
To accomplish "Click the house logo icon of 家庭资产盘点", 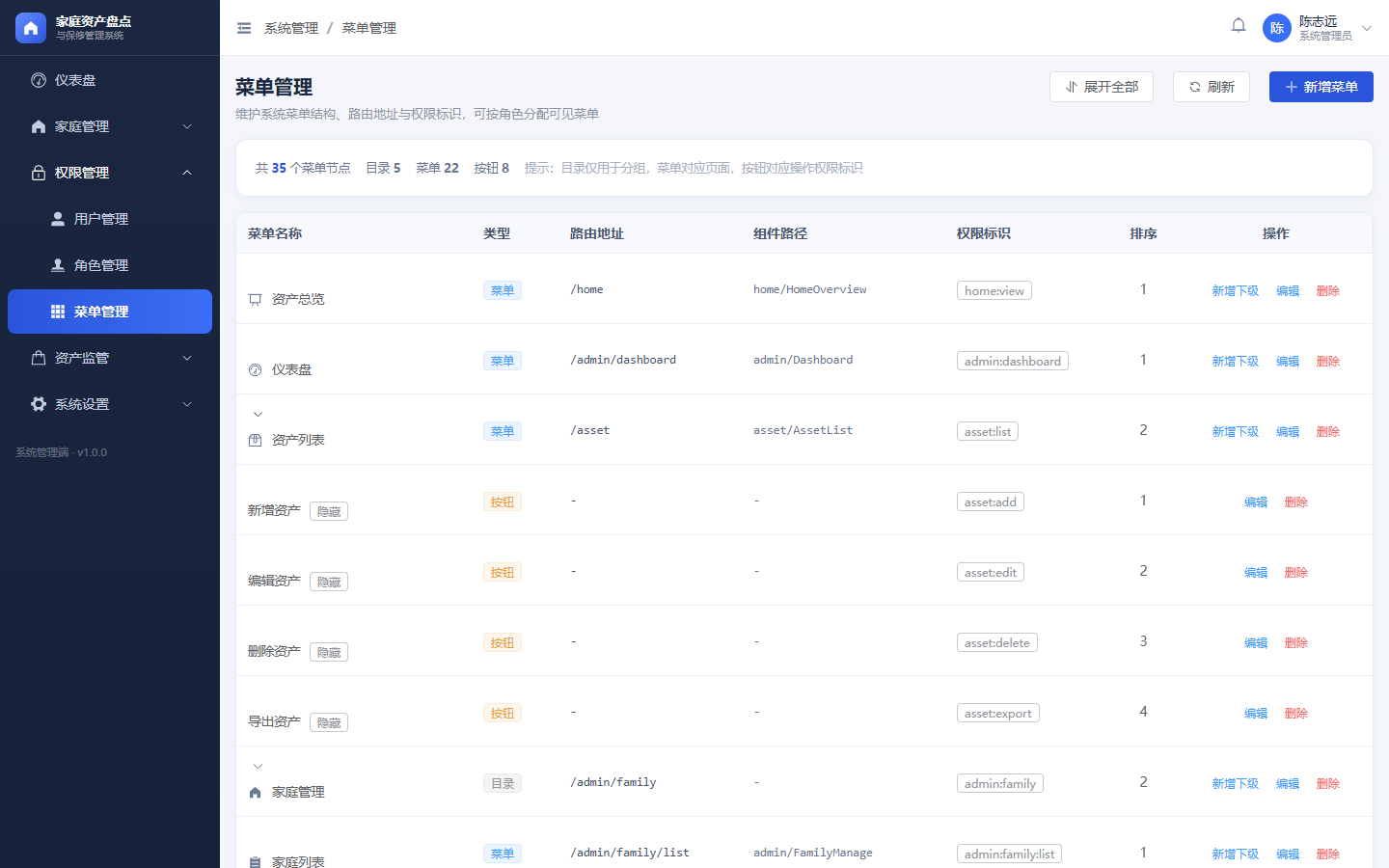I will tap(31, 28).
